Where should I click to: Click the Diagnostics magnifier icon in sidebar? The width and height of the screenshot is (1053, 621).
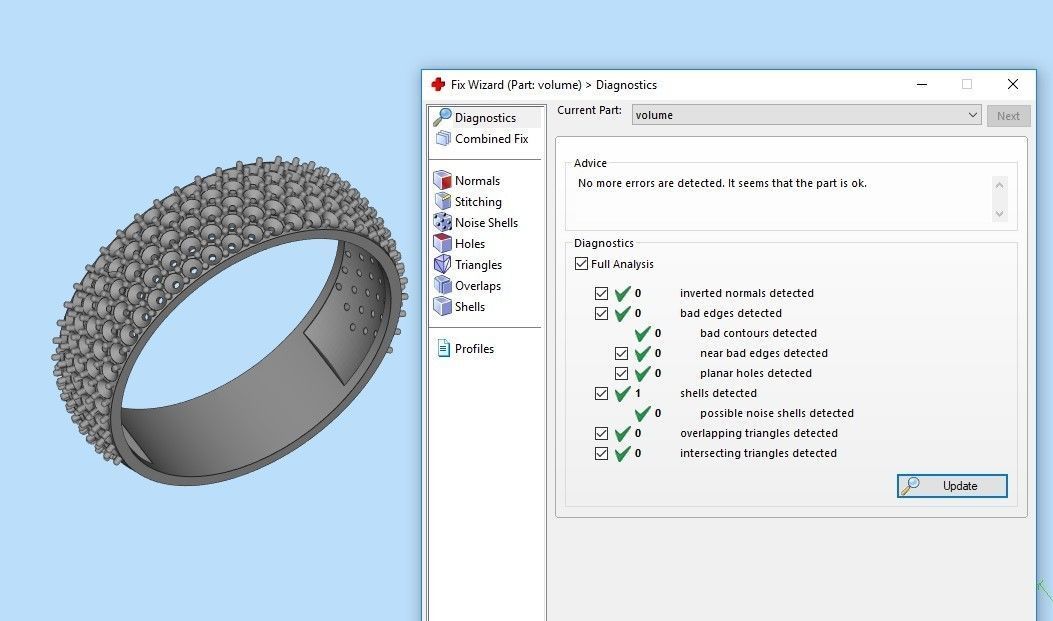point(442,117)
